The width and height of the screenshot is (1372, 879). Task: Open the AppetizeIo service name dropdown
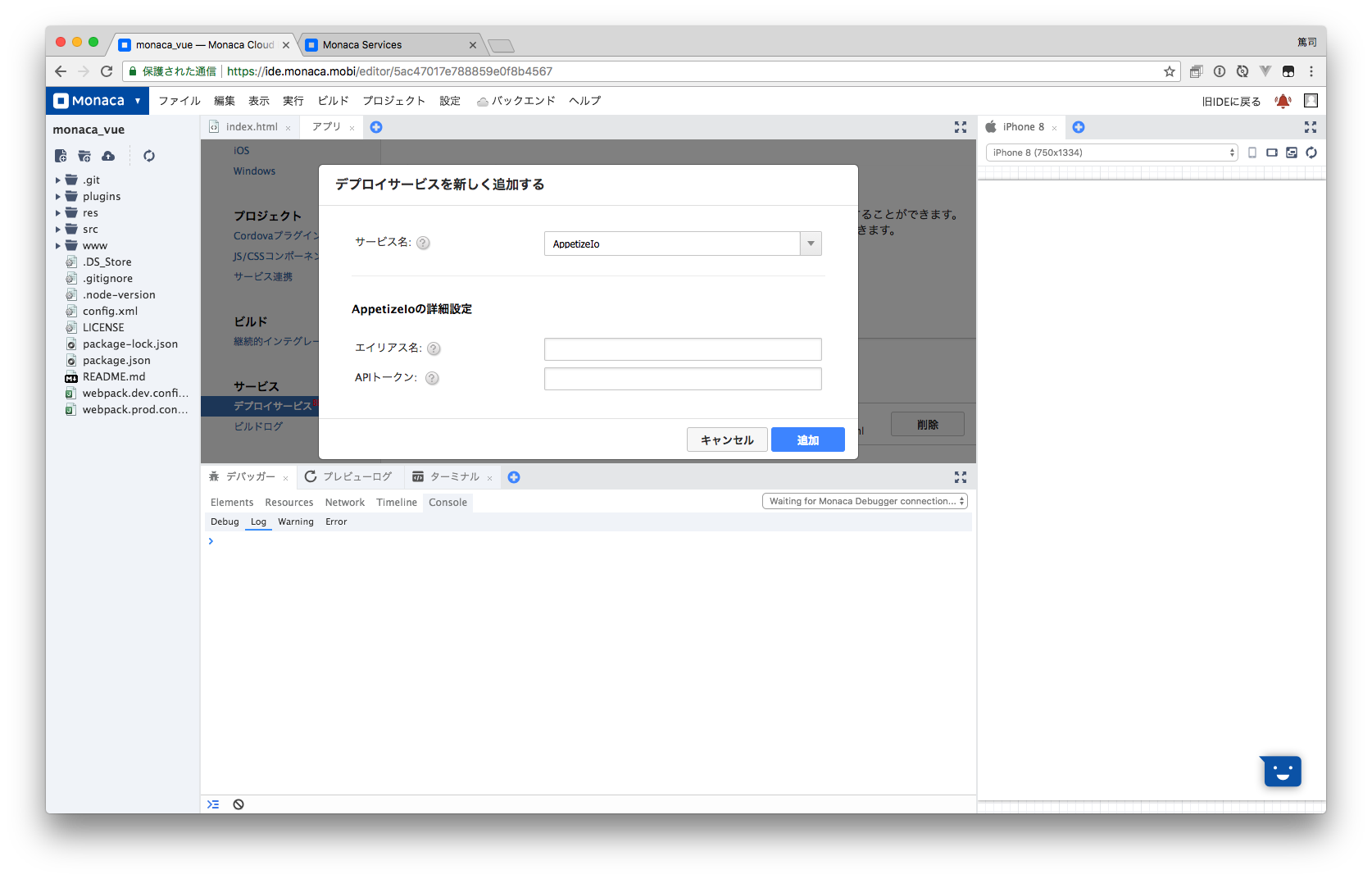pyautogui.click(x=683, y=244)
